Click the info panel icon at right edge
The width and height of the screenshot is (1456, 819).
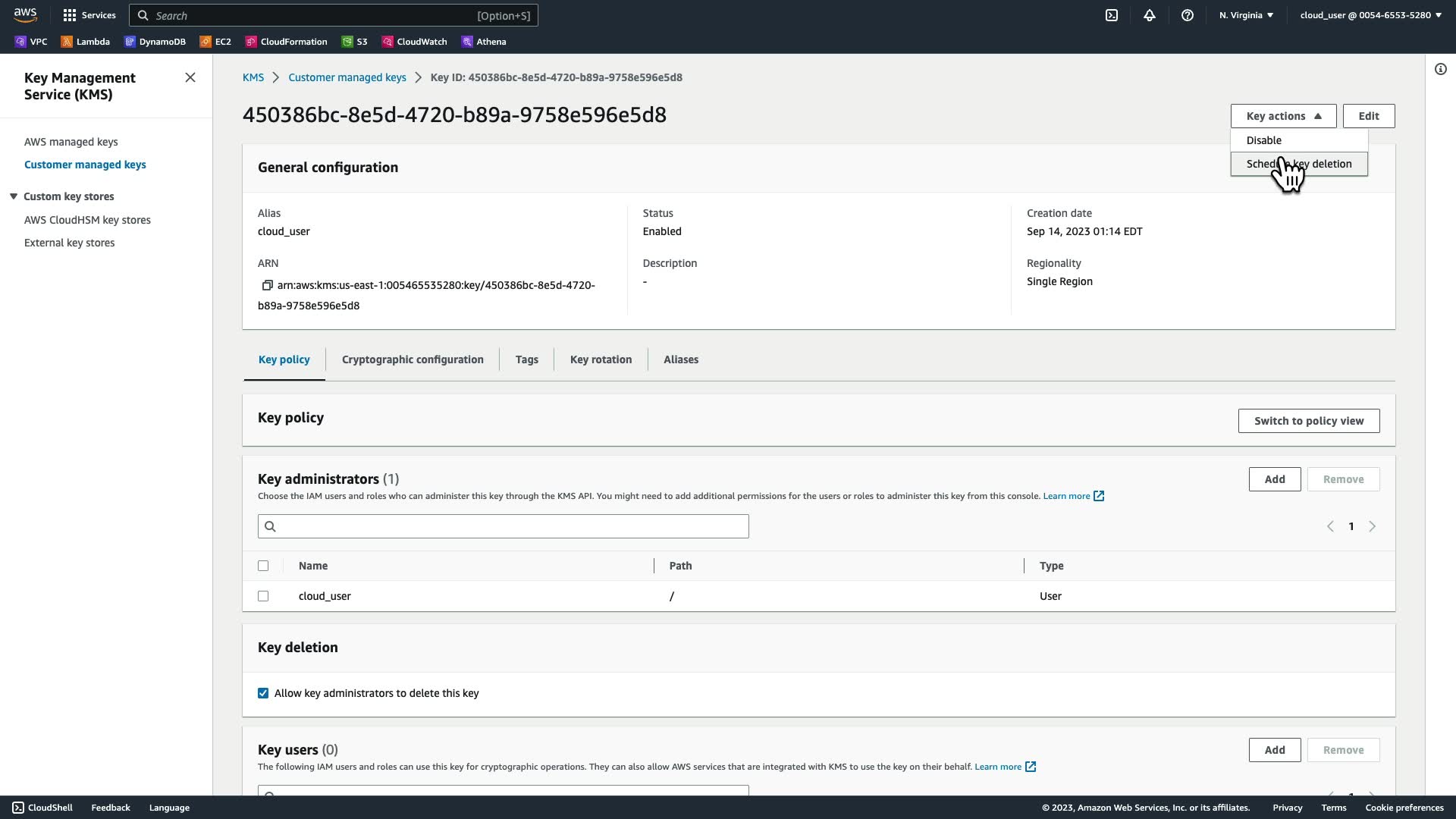1441,70
